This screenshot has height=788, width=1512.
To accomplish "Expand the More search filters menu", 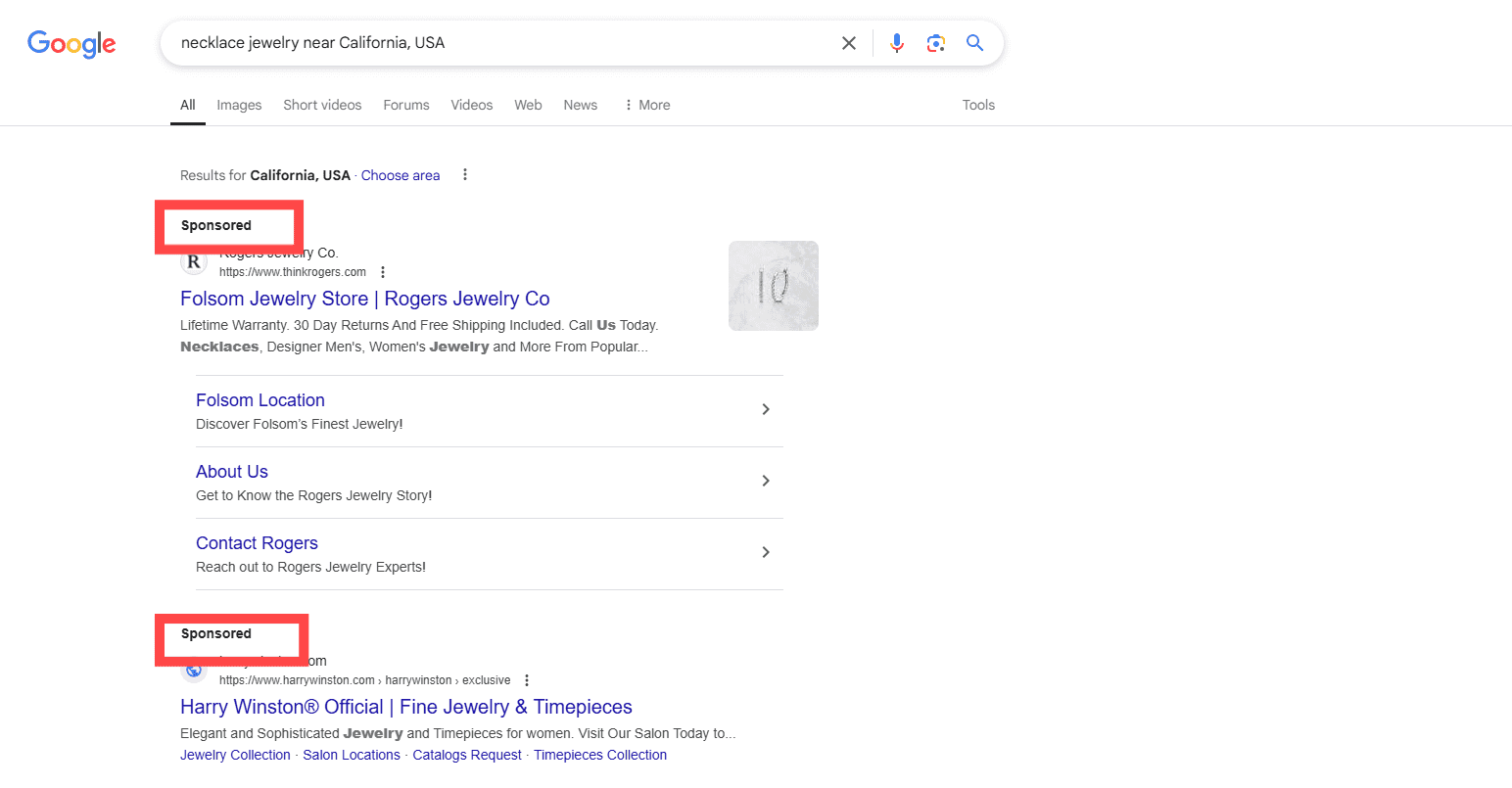I will (x=647, y=105).
